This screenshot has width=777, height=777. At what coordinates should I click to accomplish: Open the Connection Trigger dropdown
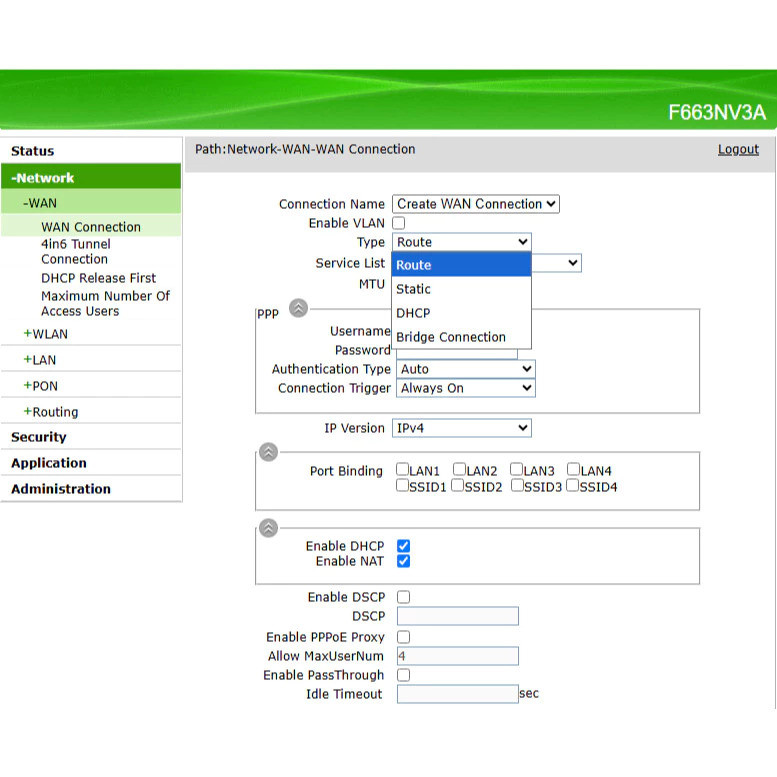[466, 388]
